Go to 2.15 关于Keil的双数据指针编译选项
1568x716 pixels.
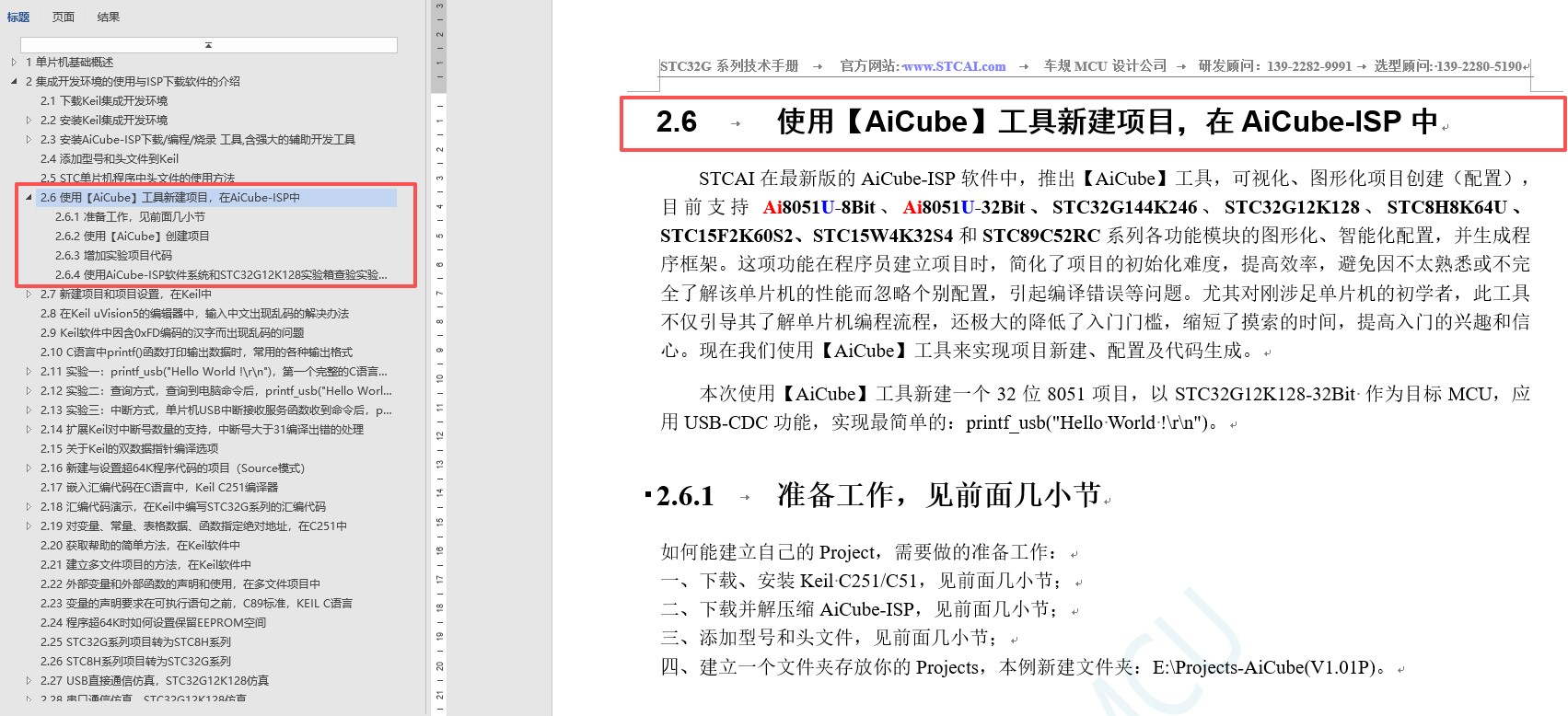[x=130, y=449]
